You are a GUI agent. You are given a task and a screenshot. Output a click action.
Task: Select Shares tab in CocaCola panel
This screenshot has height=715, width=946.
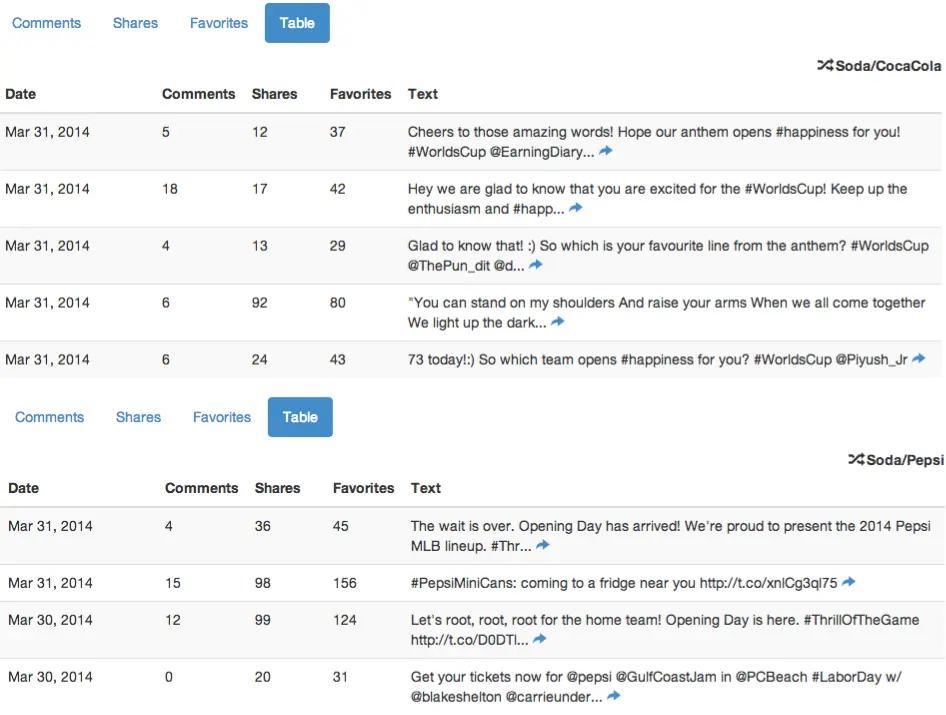coord(135,23)
